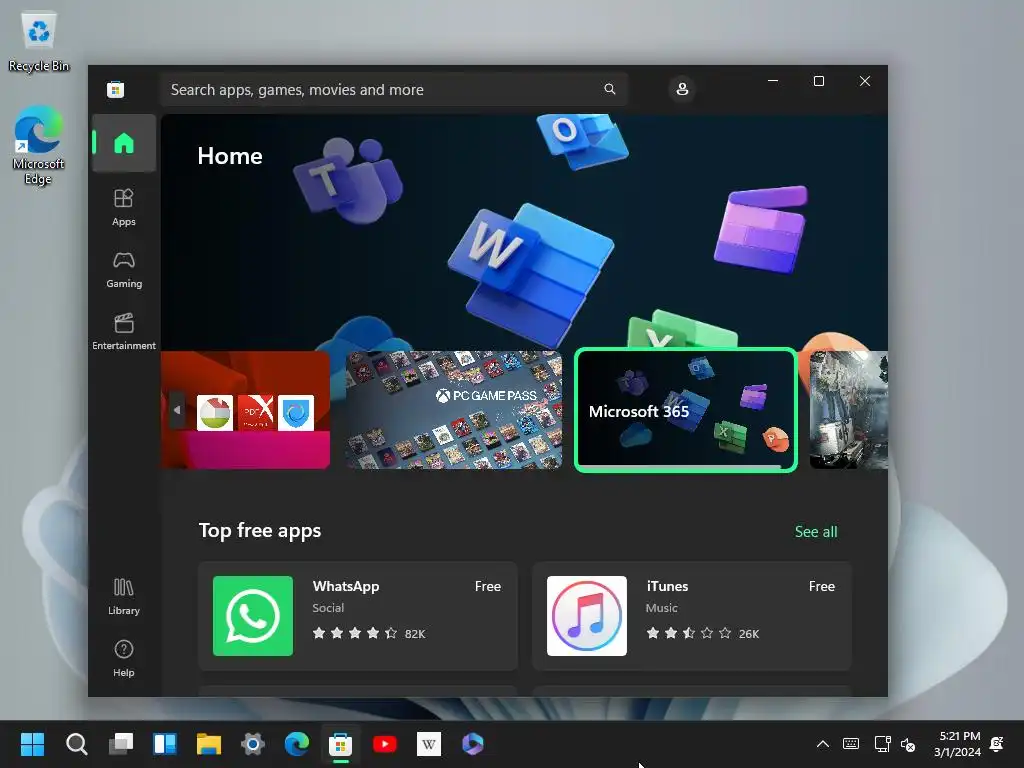Image resolution: width=1024 pixels, height=768 pixels.
Task: Click the search apps input field
Action: [x=393, y=89]
